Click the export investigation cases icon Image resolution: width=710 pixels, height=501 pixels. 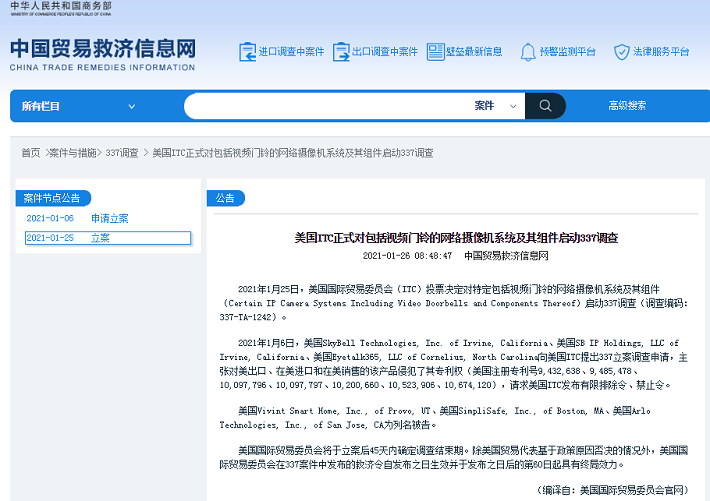[x=341, y=52]
